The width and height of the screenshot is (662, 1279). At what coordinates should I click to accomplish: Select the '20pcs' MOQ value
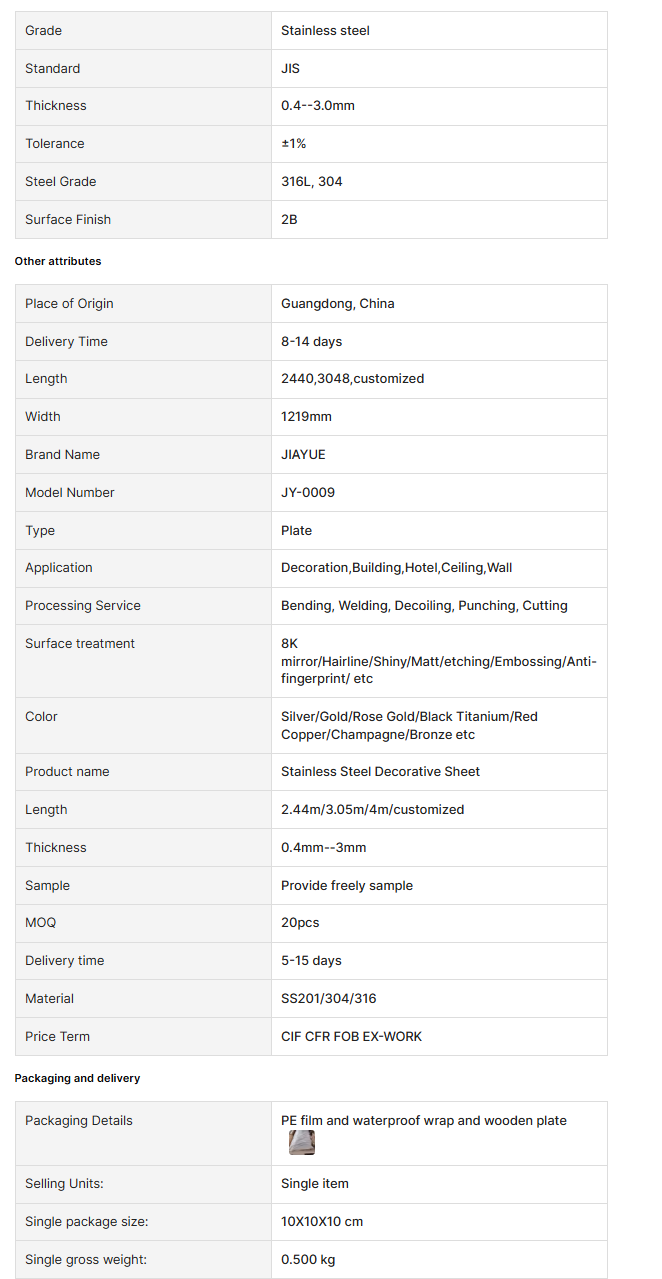pos(300,923)
